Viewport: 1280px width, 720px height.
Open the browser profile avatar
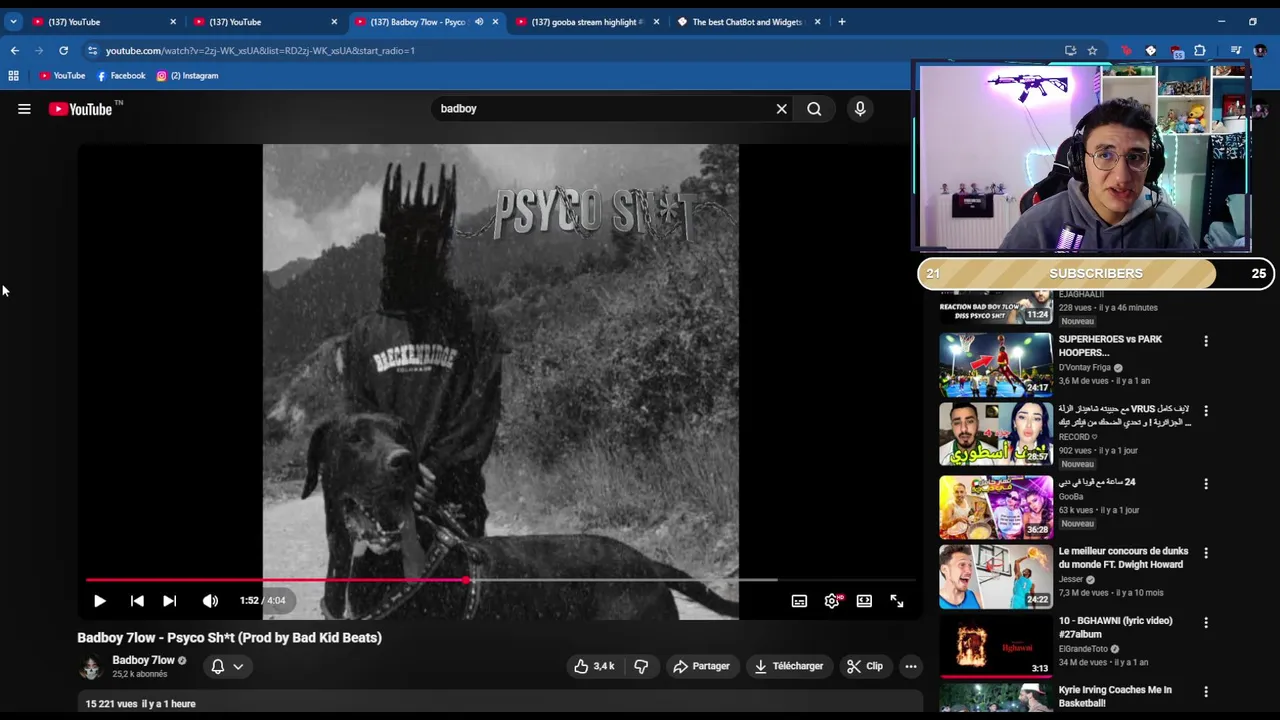click(x=1260, y=50)
